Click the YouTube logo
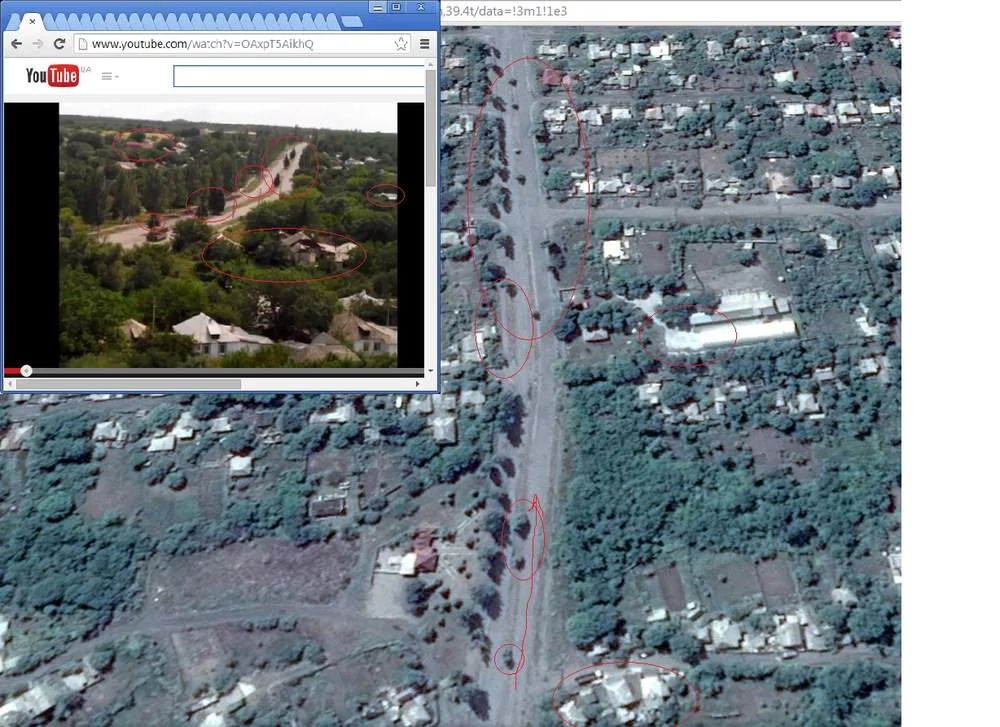The image size is (1000, 727). (x=52, y=76)
